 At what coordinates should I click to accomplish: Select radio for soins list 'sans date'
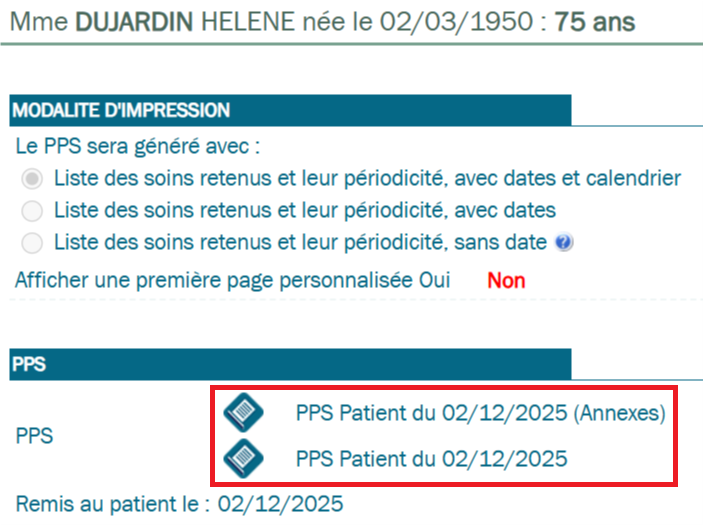[33, 242]
